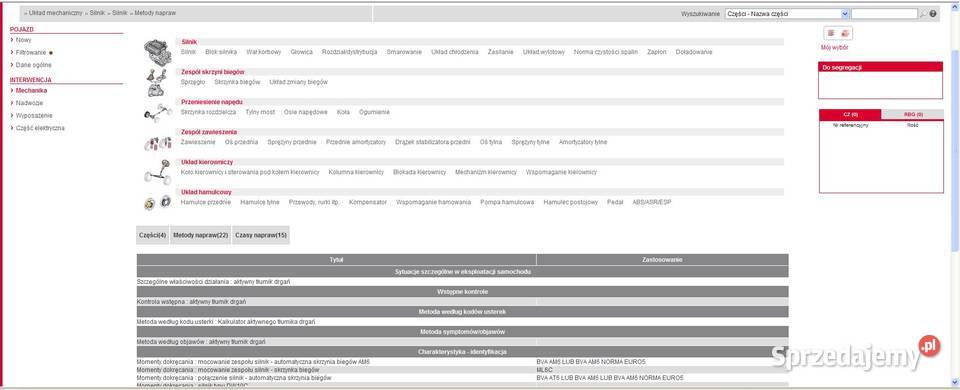Open the Hamulce przednie link
Viewport: 960px width, 390px height.
coord(206,202)
